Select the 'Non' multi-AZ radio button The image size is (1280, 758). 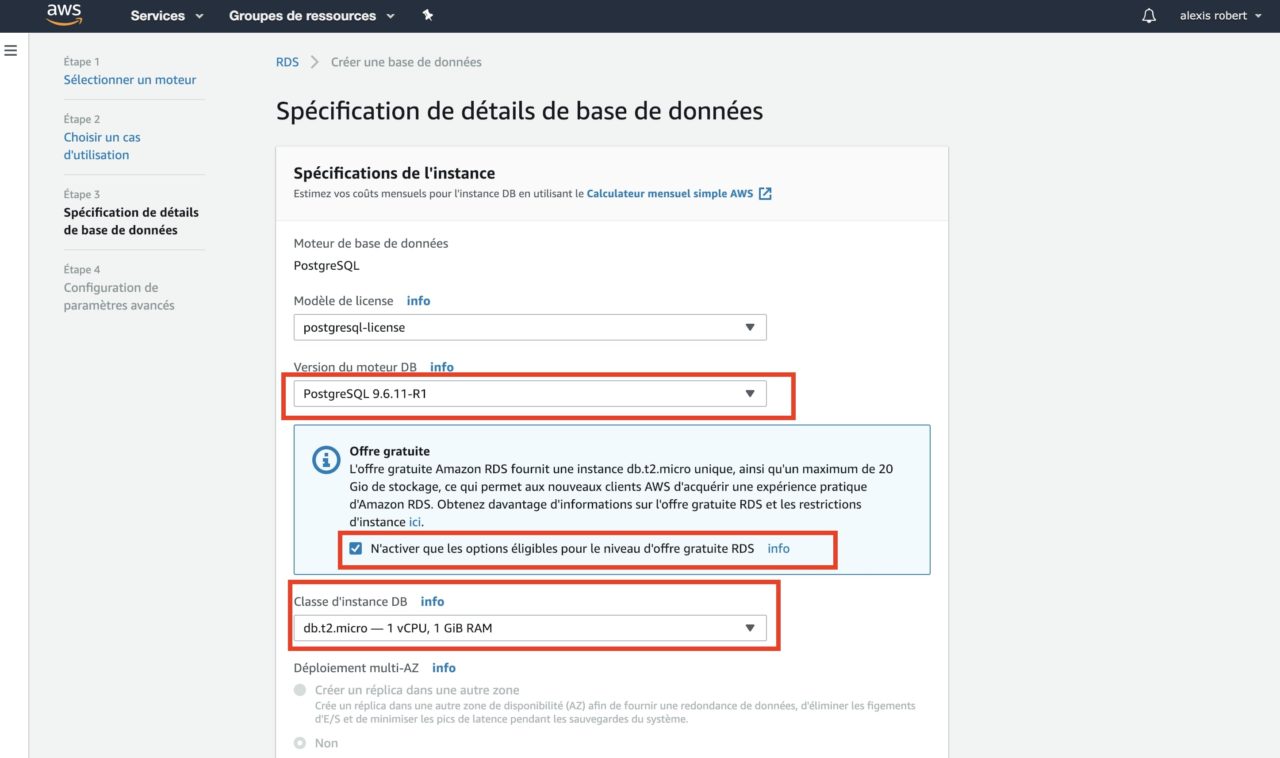coord(300,743)
